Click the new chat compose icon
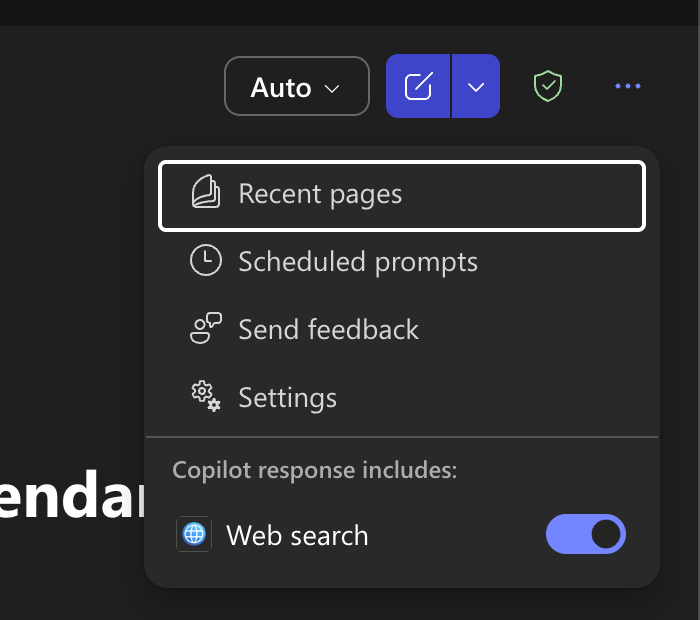700x620 pixels. 419,86
